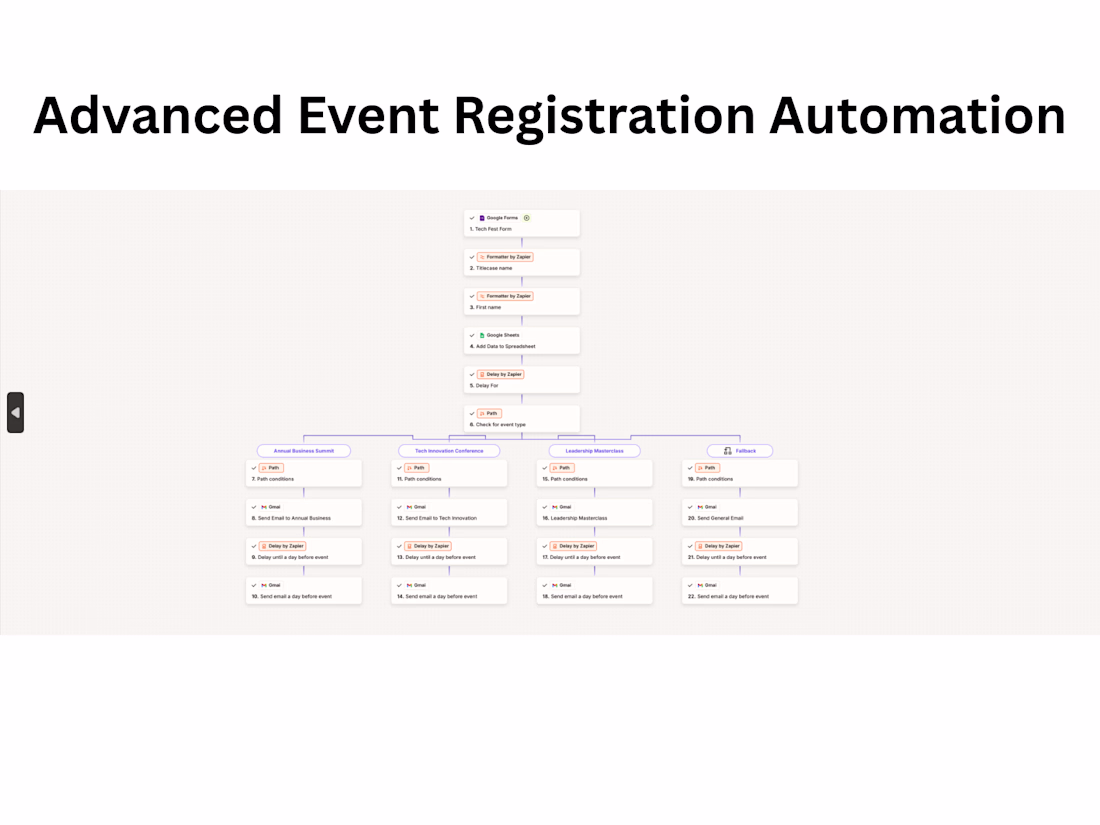Click the Formatter icon in Titlecase name step
The width and height of the screenshot is (1100, 825).
(482, 257)
